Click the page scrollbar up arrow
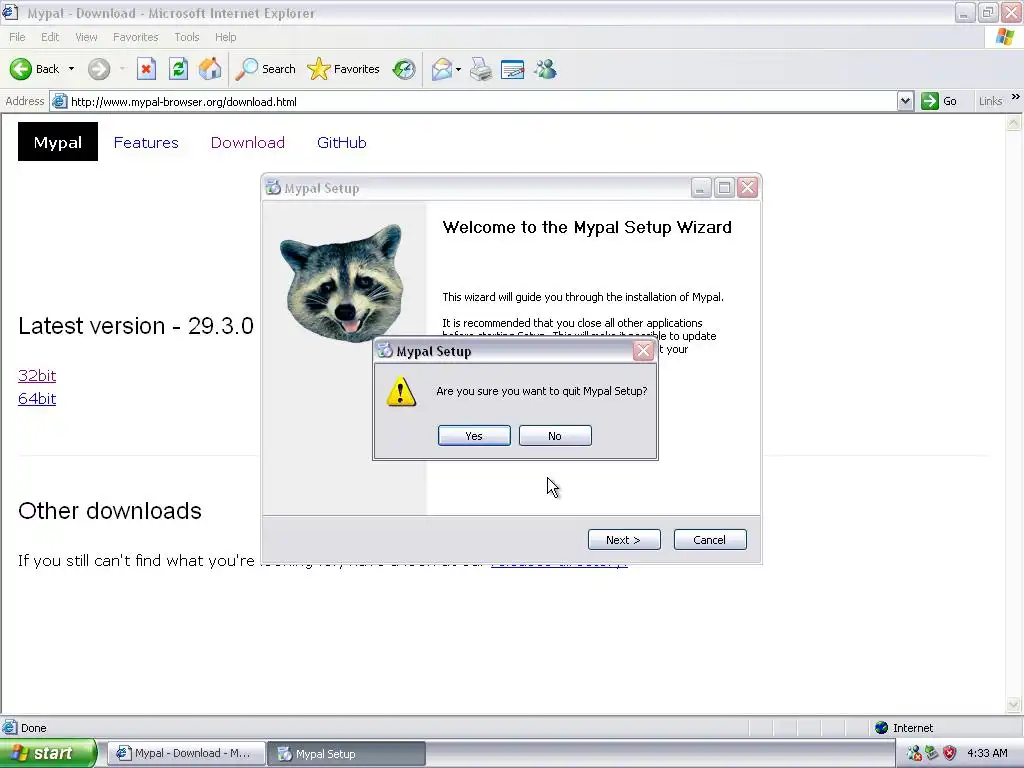This screenshot has width=1024, height=768. click(1014, 123)
